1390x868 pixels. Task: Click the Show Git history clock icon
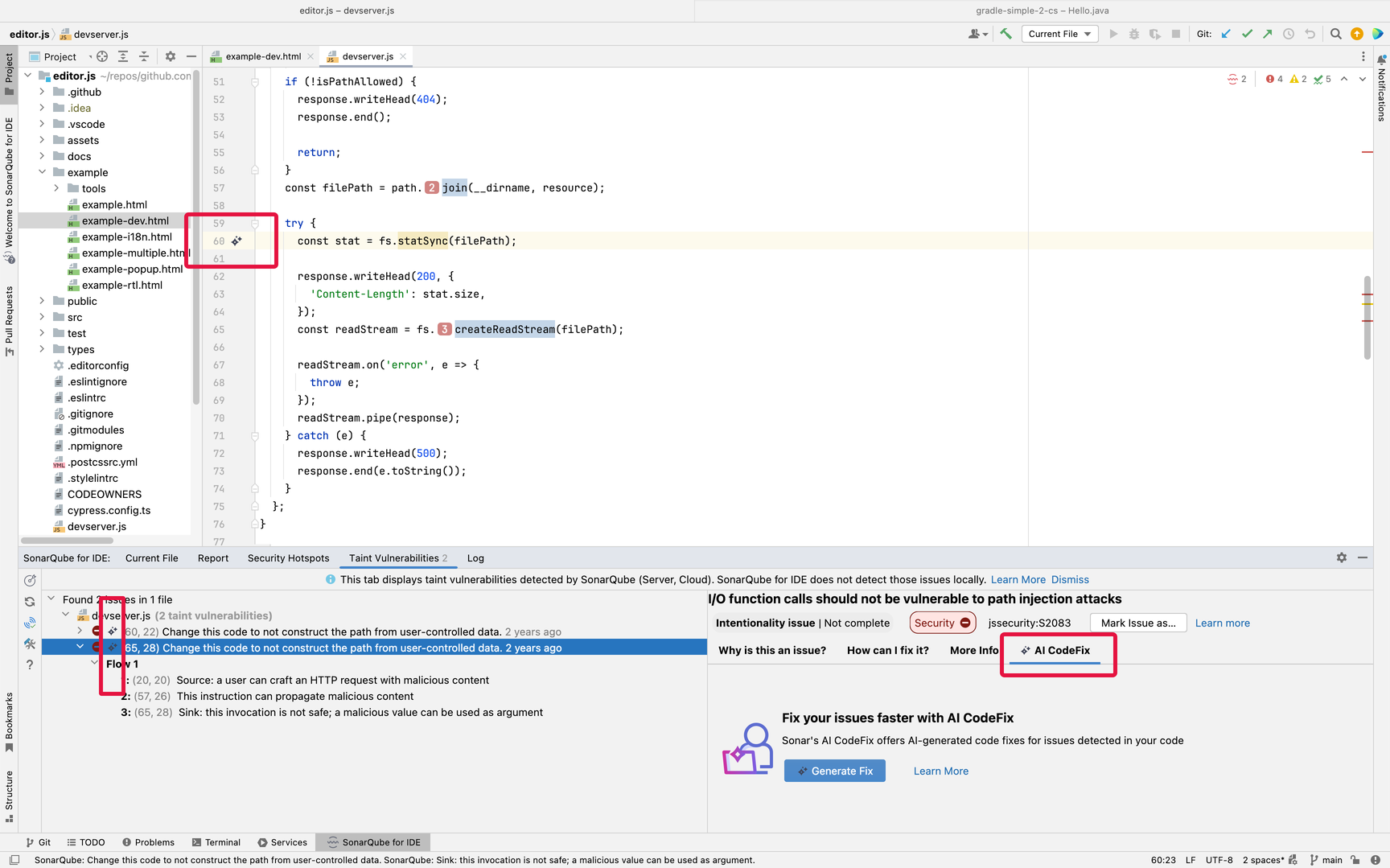(x=1289, y=34)
